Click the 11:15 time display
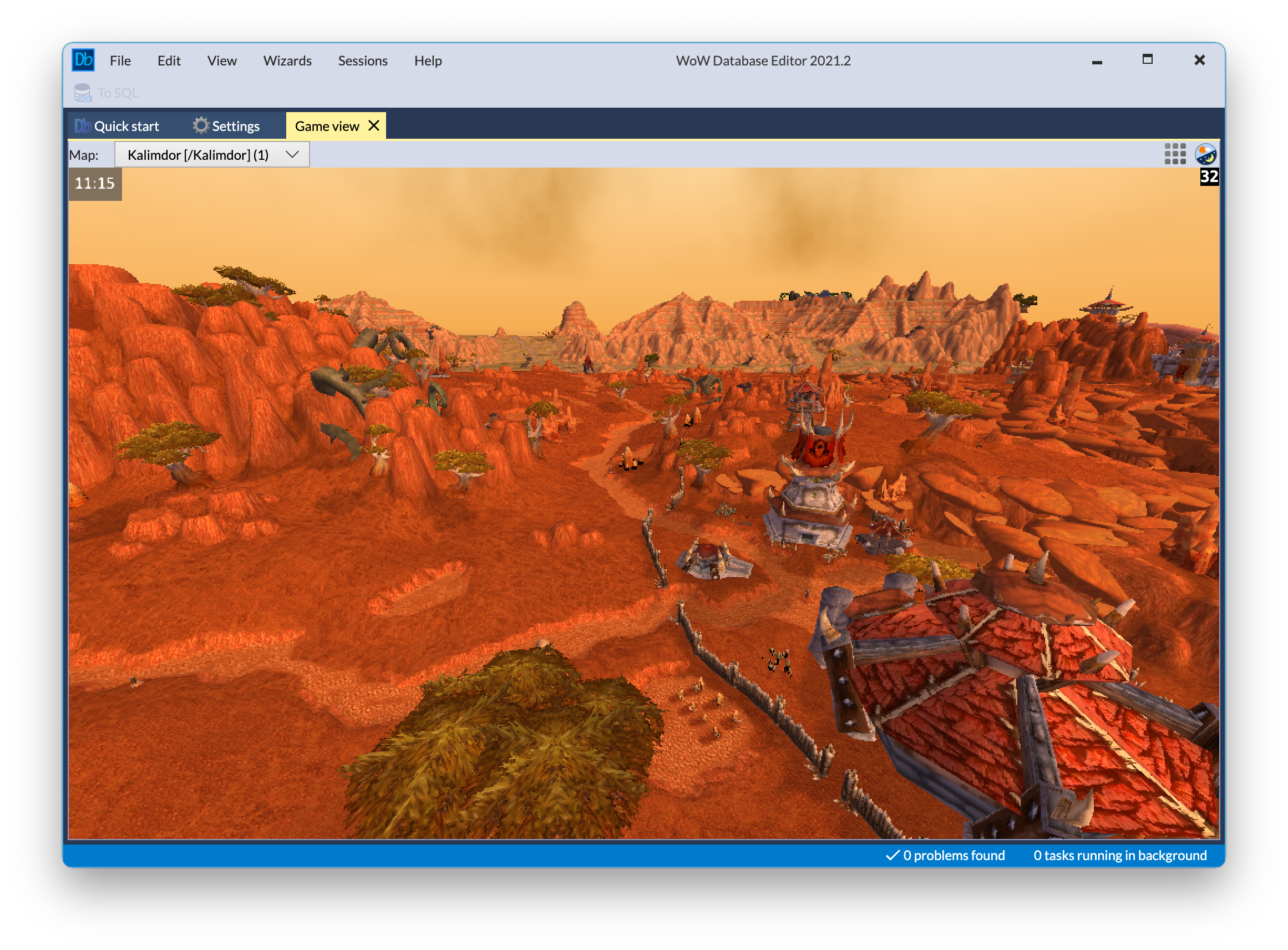Screen dimensions: 1288x950 [x=95, y=184]
